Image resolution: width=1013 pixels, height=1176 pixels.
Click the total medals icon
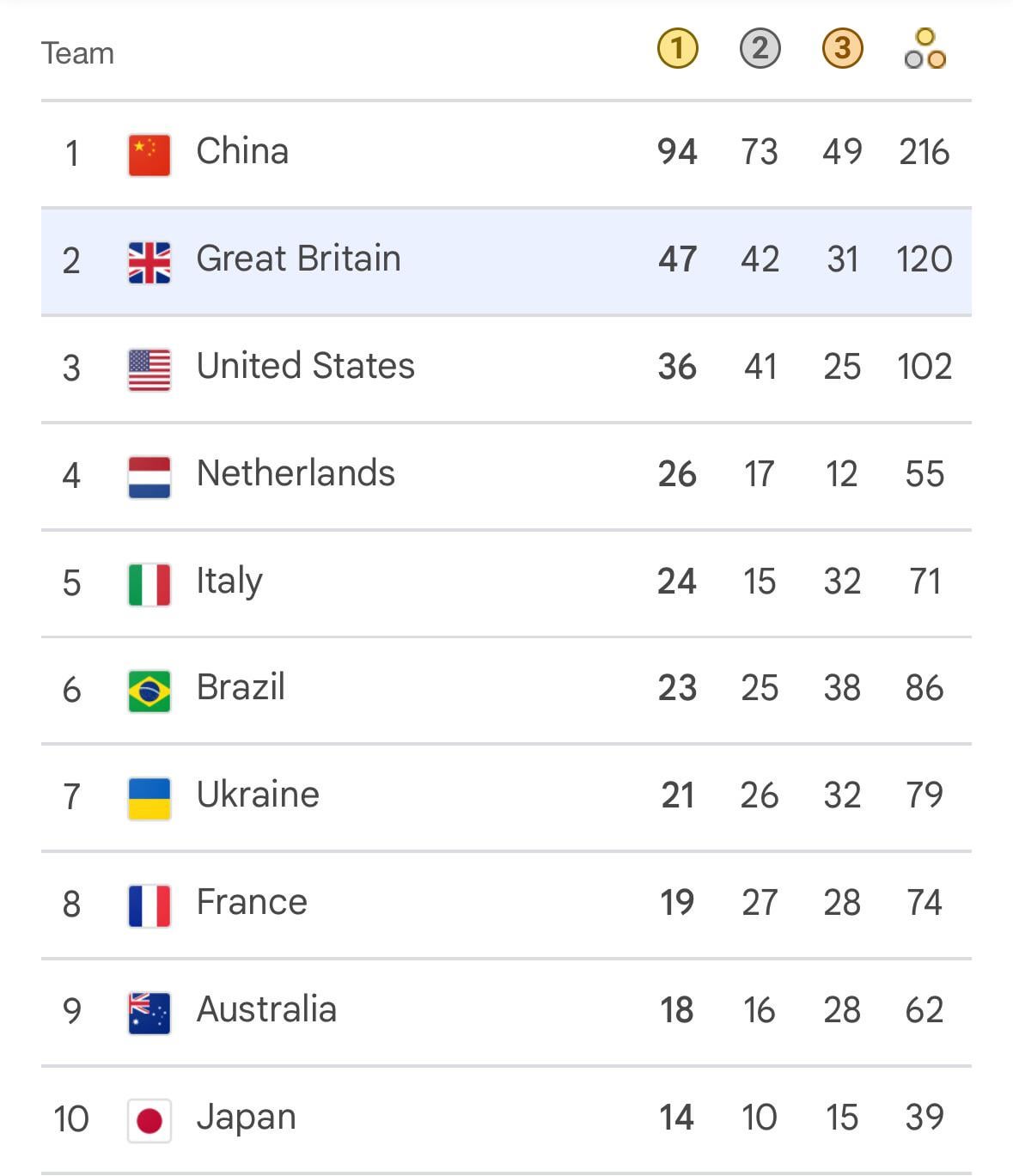pyautogui.click(x=925, y=49)
